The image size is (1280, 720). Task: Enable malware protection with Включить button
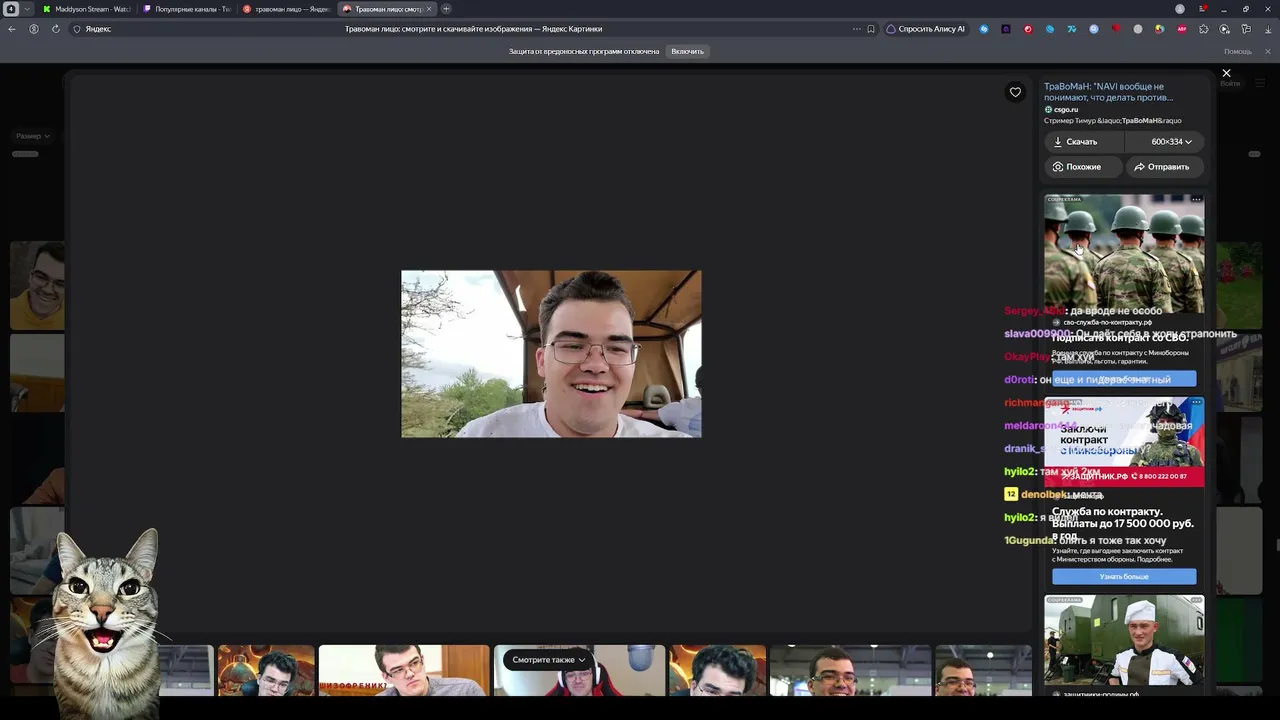687,51
